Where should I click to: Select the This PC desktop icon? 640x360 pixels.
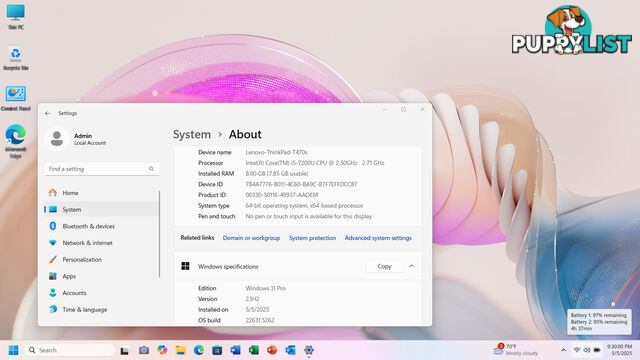pos(16,17)
